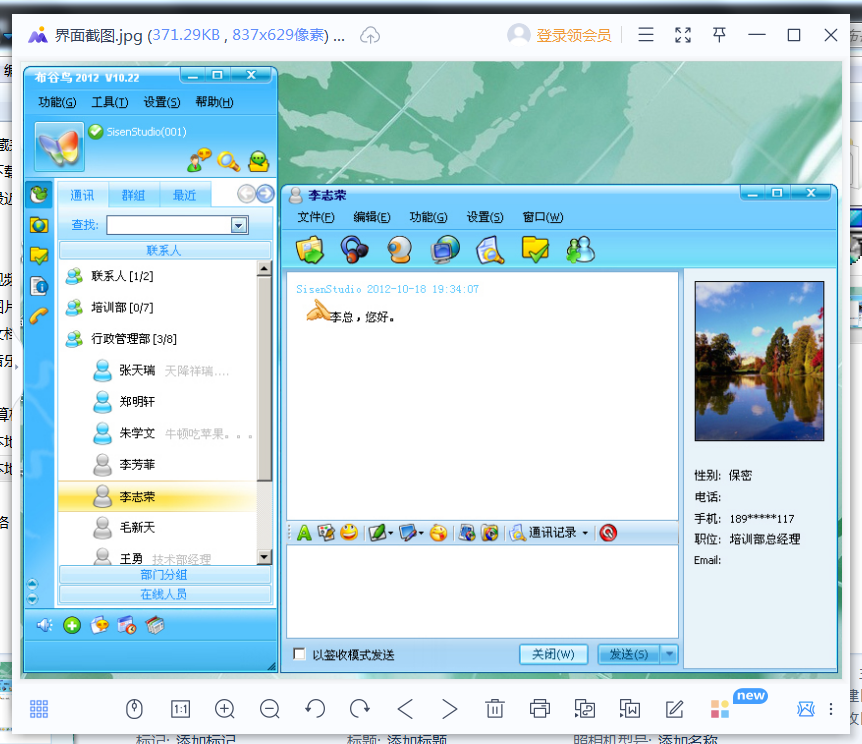Enable 以签收模式发送 checkbox
Image resolution: width=862 pixels, height=744 pixels.
point(300,655)
